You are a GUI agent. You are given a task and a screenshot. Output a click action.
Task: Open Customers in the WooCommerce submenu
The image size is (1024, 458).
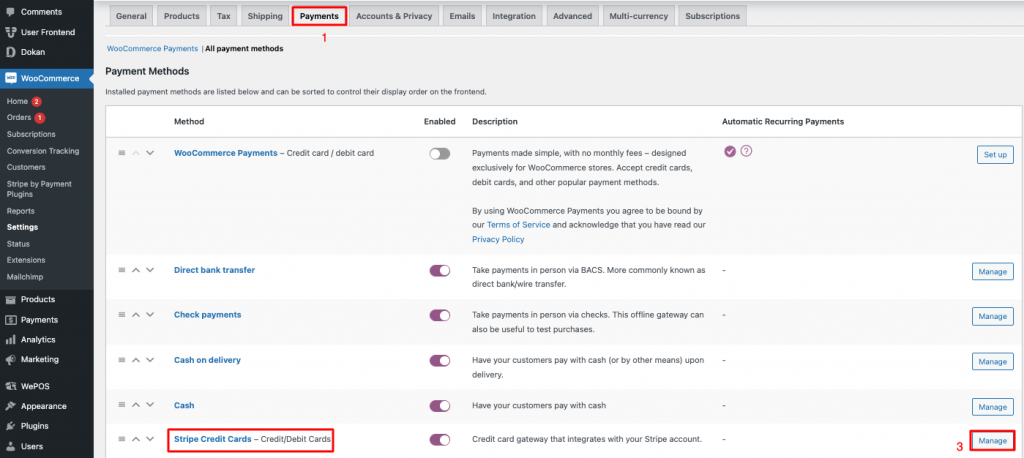click(26, 167)
